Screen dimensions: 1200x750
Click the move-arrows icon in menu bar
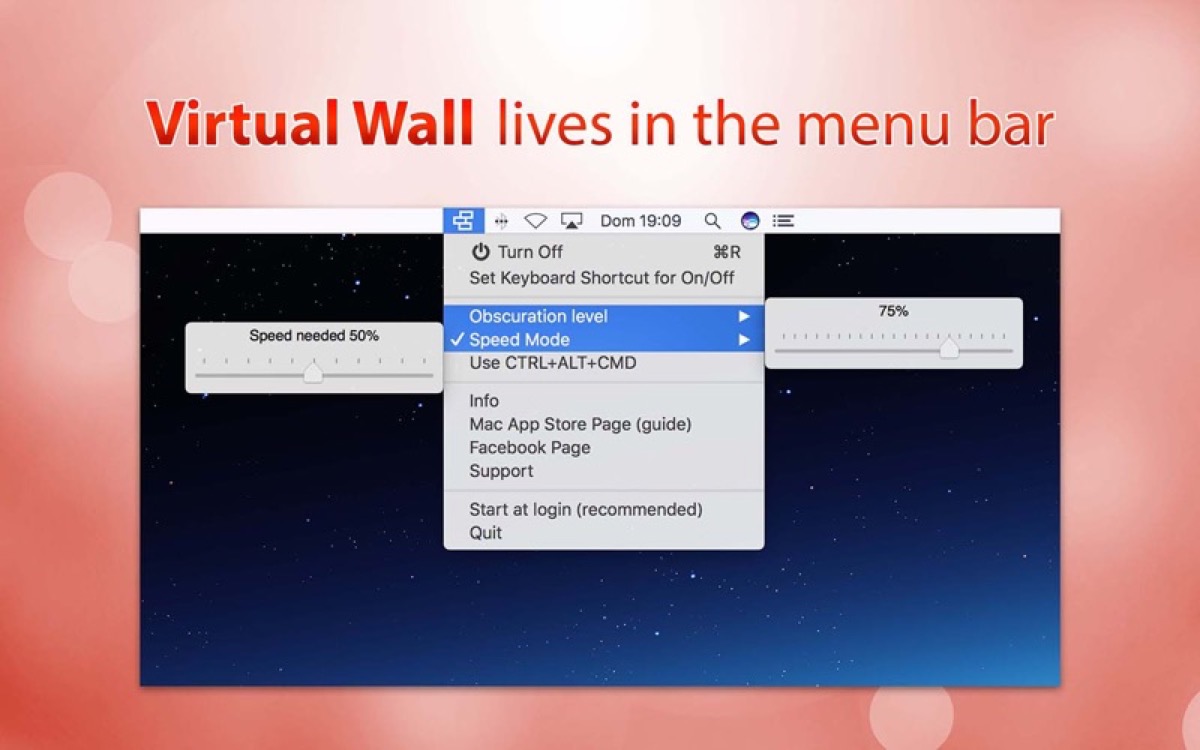[x=502, y=221]
